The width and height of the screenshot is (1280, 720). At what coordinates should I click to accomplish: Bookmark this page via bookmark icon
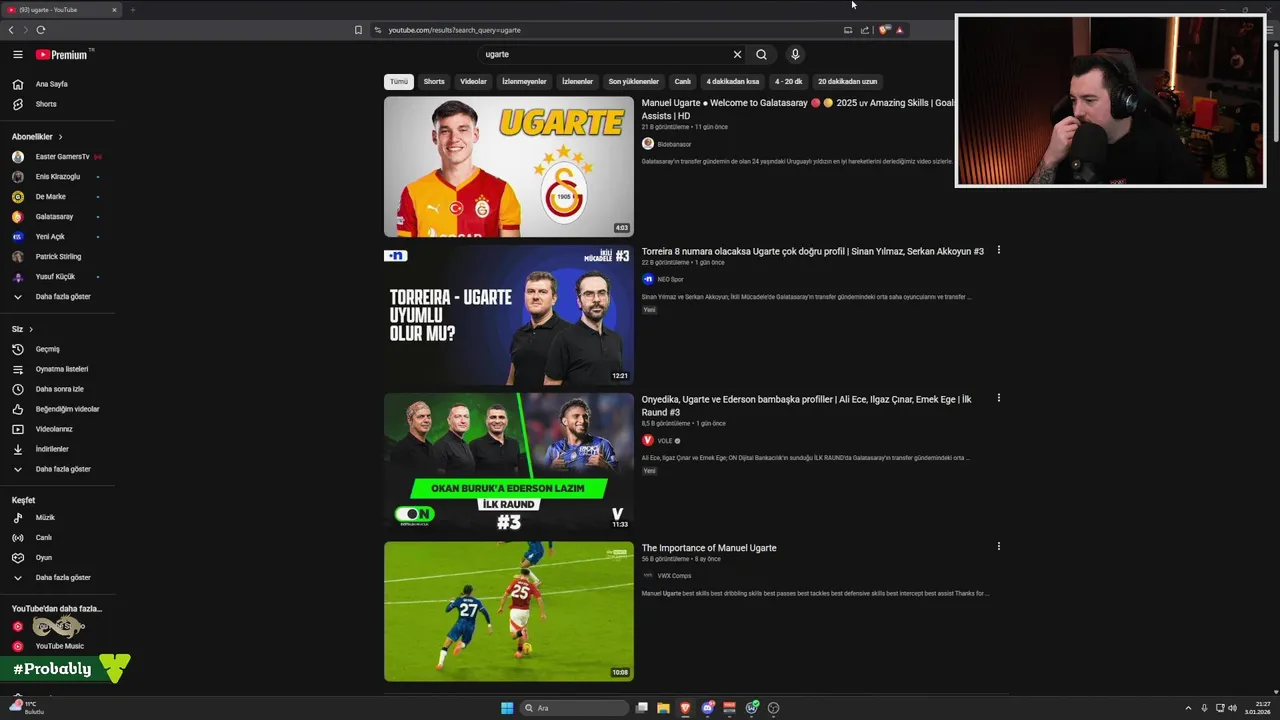pos(358,30)
